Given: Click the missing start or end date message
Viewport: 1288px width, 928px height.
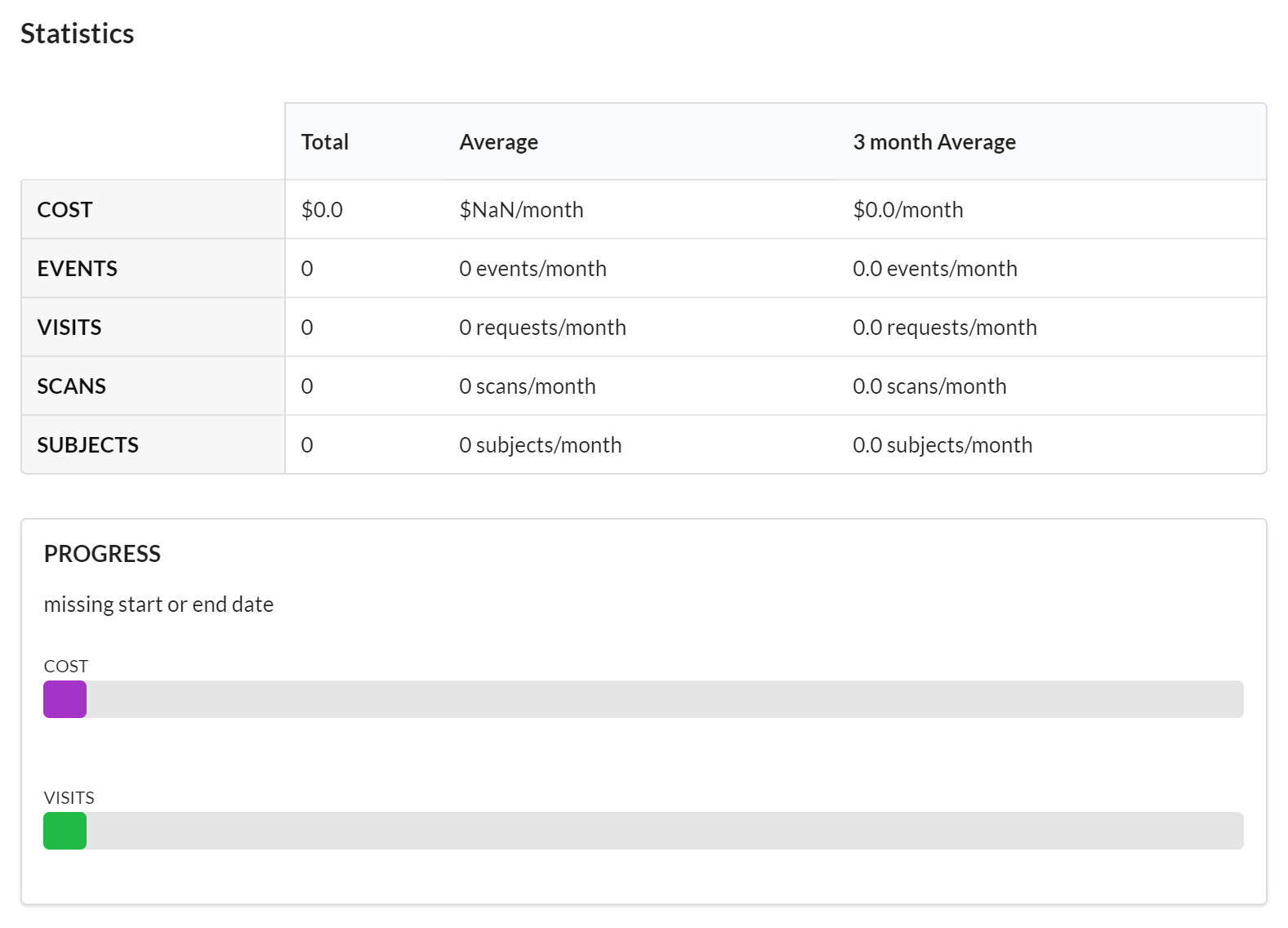Looking at the screenshot, I should pos(158,605).
